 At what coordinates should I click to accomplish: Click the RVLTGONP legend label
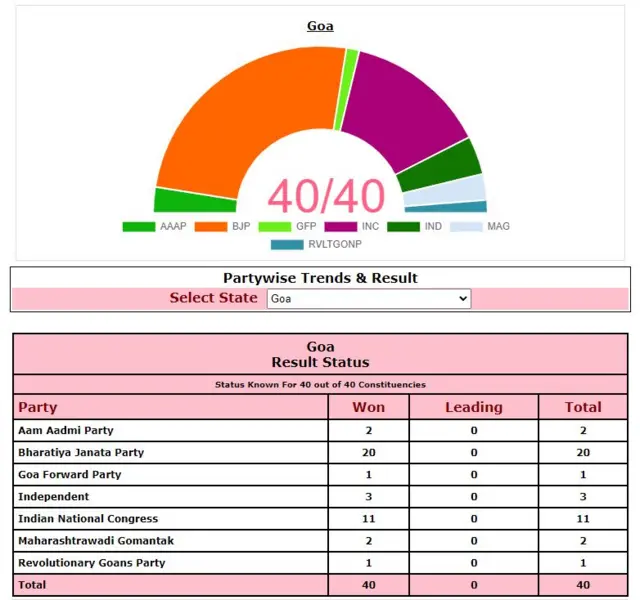(x=335, y=244)
